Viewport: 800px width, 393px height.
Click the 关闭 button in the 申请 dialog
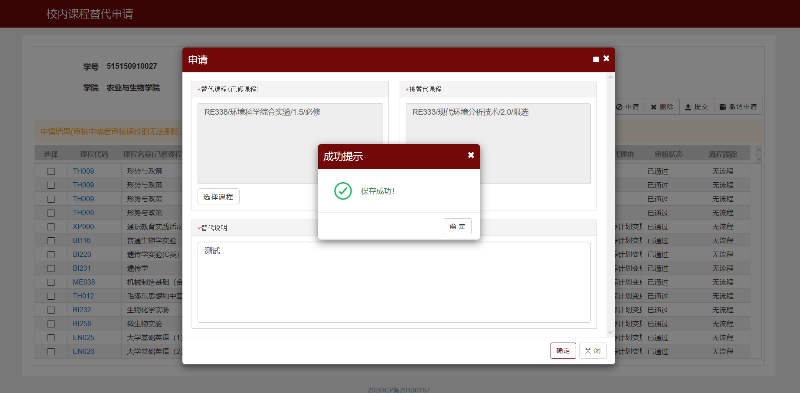point(592,351)
